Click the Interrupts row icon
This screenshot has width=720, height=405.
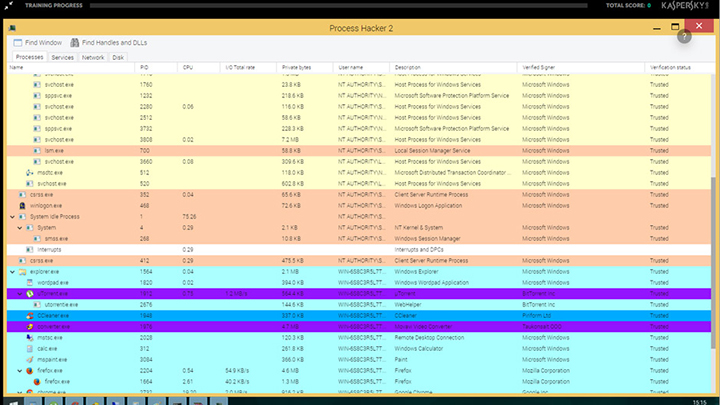coord(30,250)
